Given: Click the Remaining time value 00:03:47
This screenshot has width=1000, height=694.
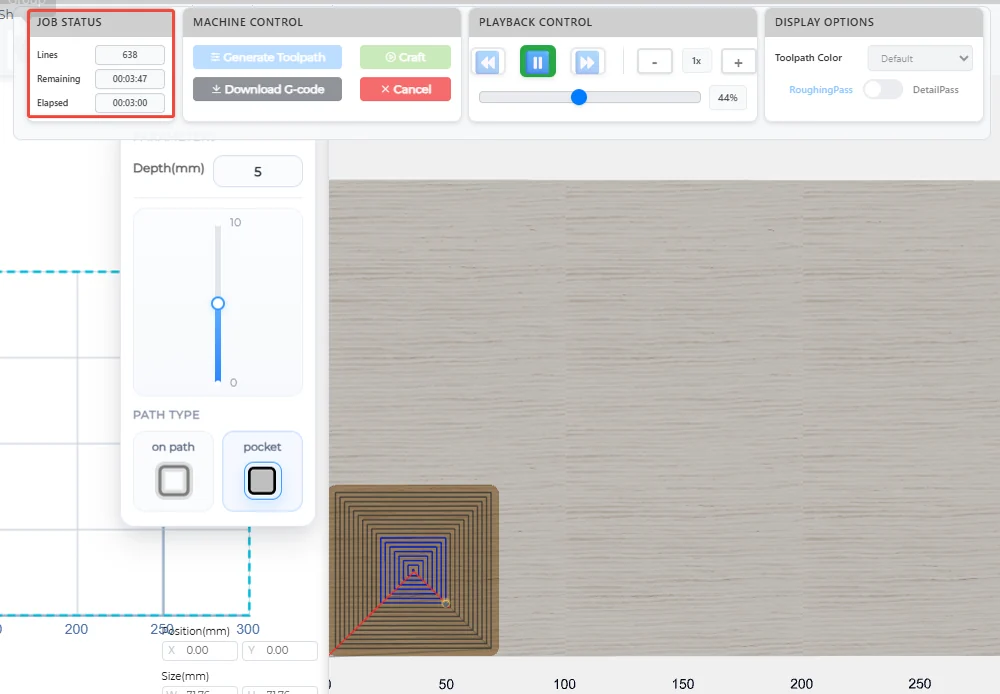Looking at the screenshot, I should click(130, 78).
